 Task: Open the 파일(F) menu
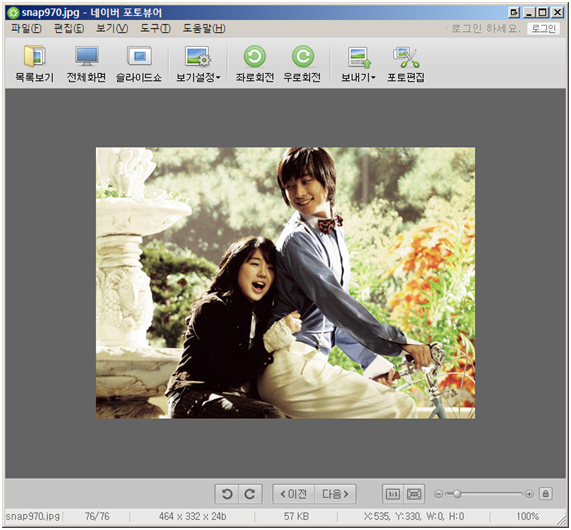26,28
